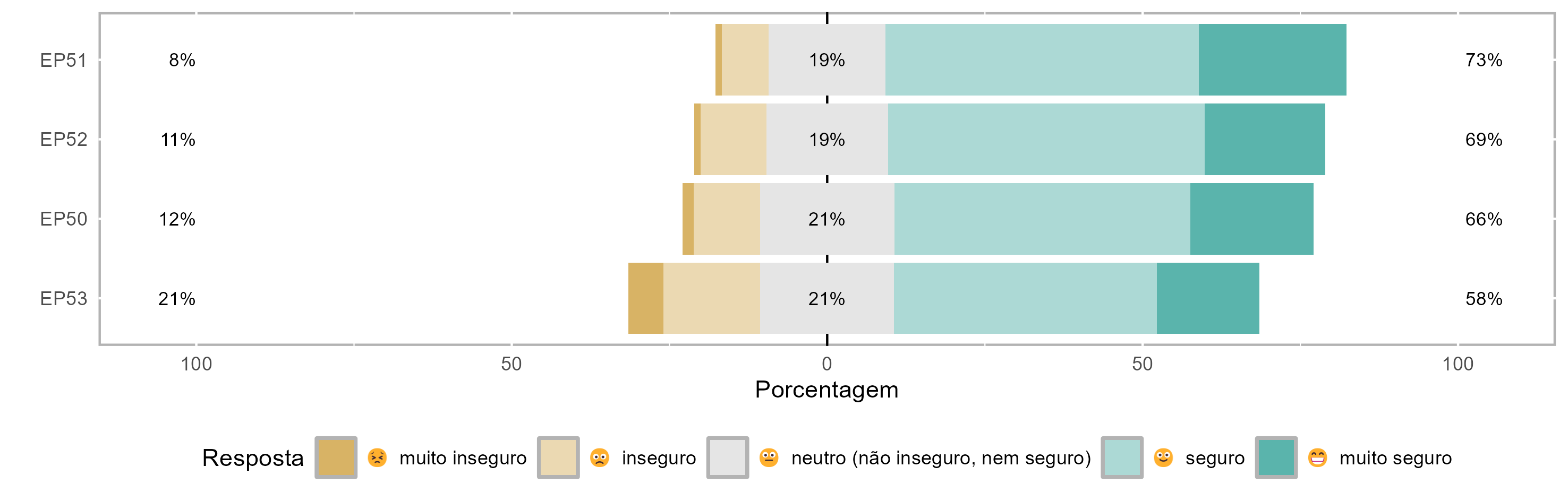Screen dimensions: 1568x501
Task: Select the grinning emoji for muito seguro
Action: tap(1317, 457)
